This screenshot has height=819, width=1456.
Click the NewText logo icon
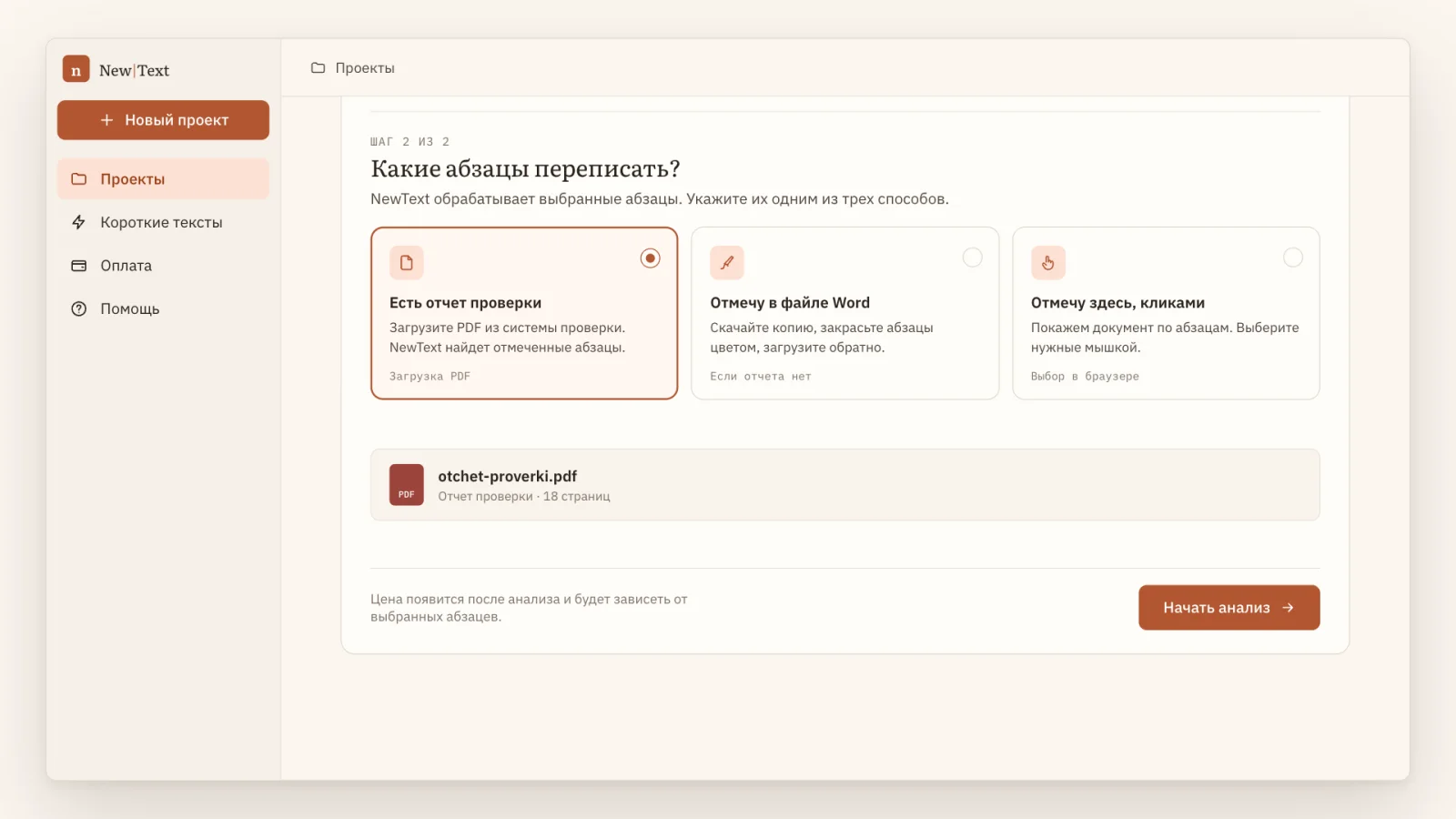coord(76,69)
